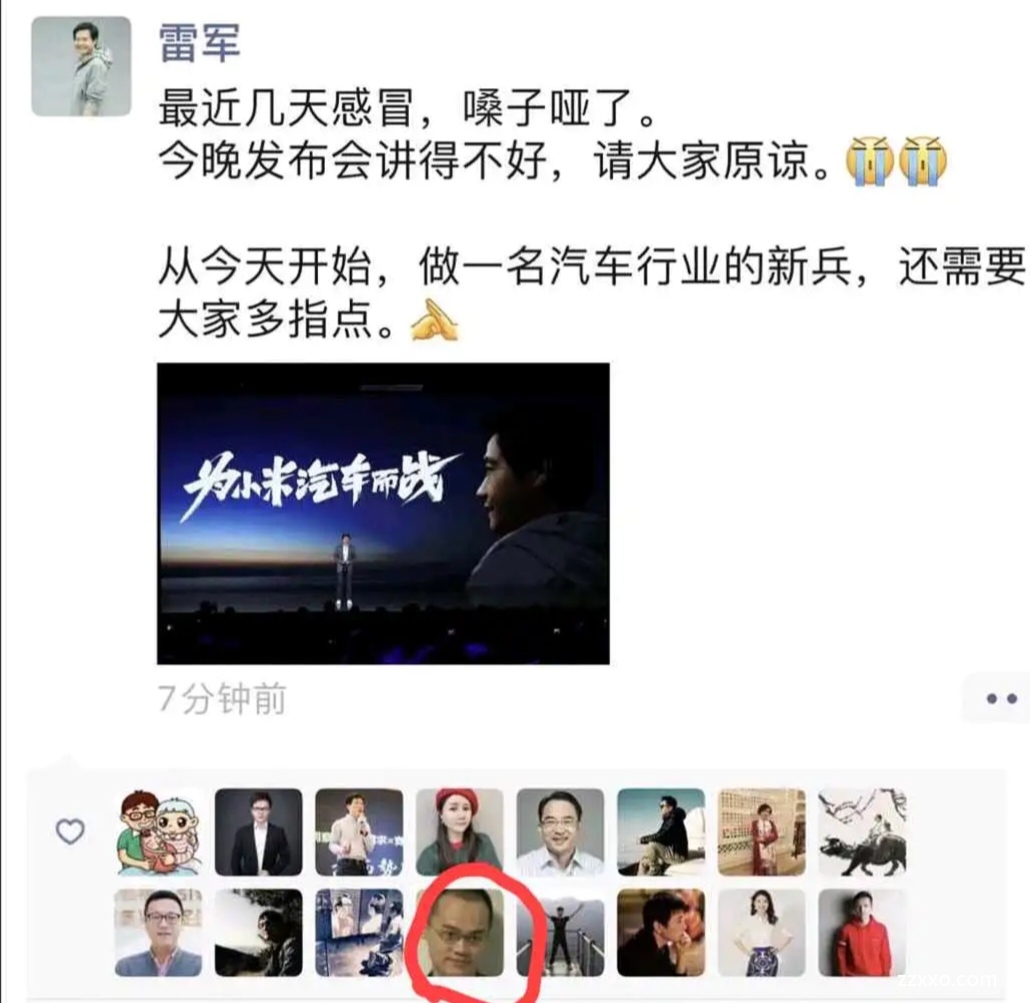Tap the 雷军 username link

point(200,43)
